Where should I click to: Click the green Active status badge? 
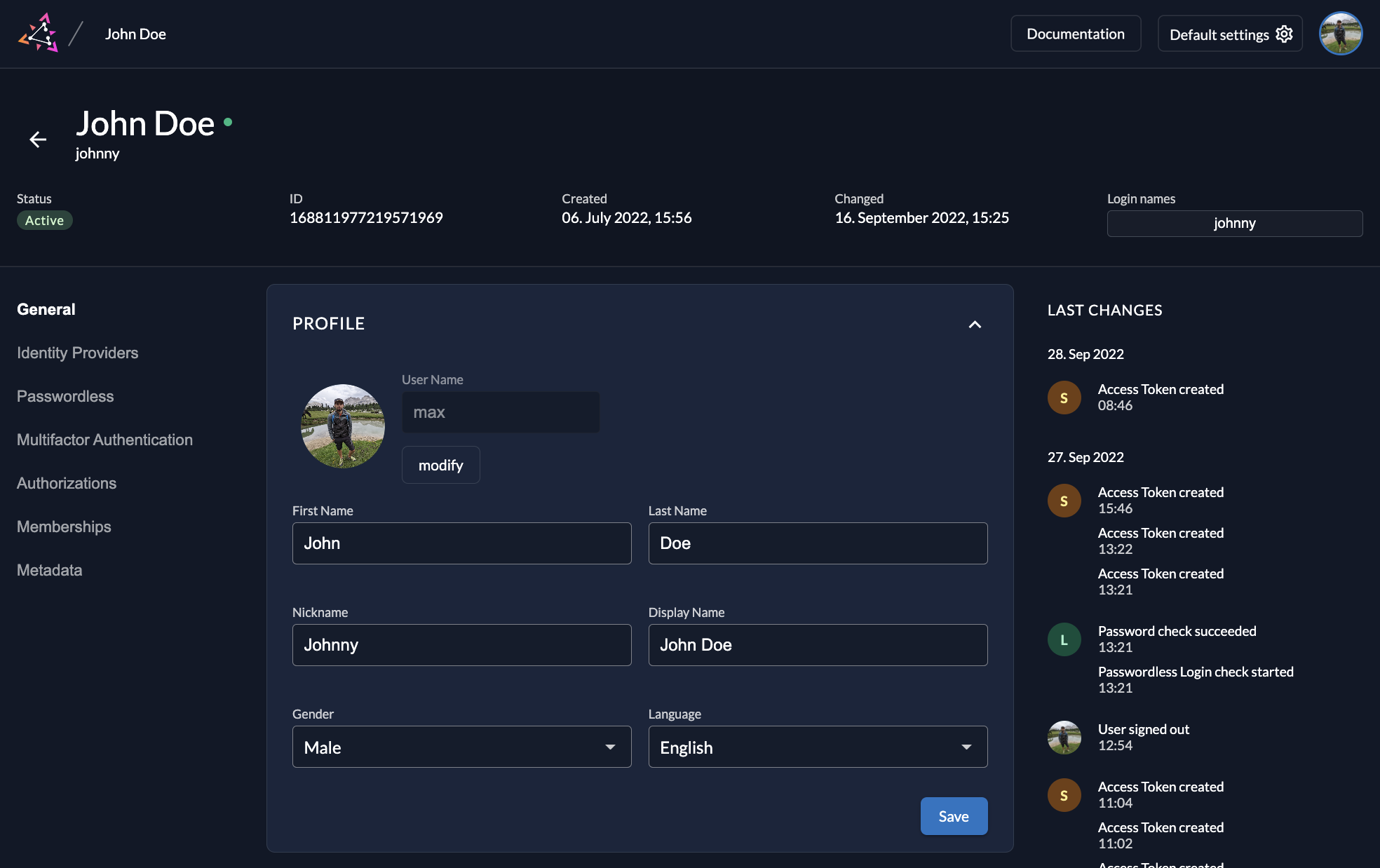pos(44,219)
